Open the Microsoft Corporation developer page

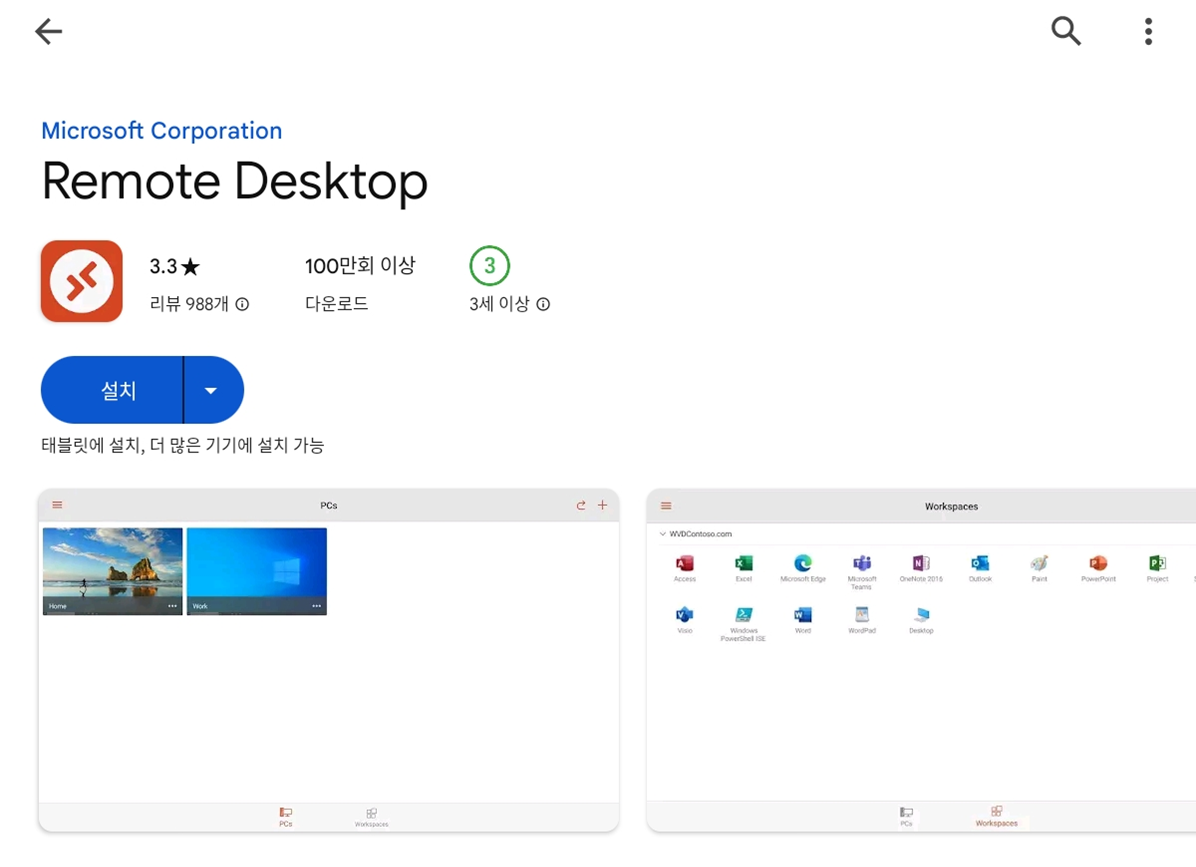[x=162, y=130]
